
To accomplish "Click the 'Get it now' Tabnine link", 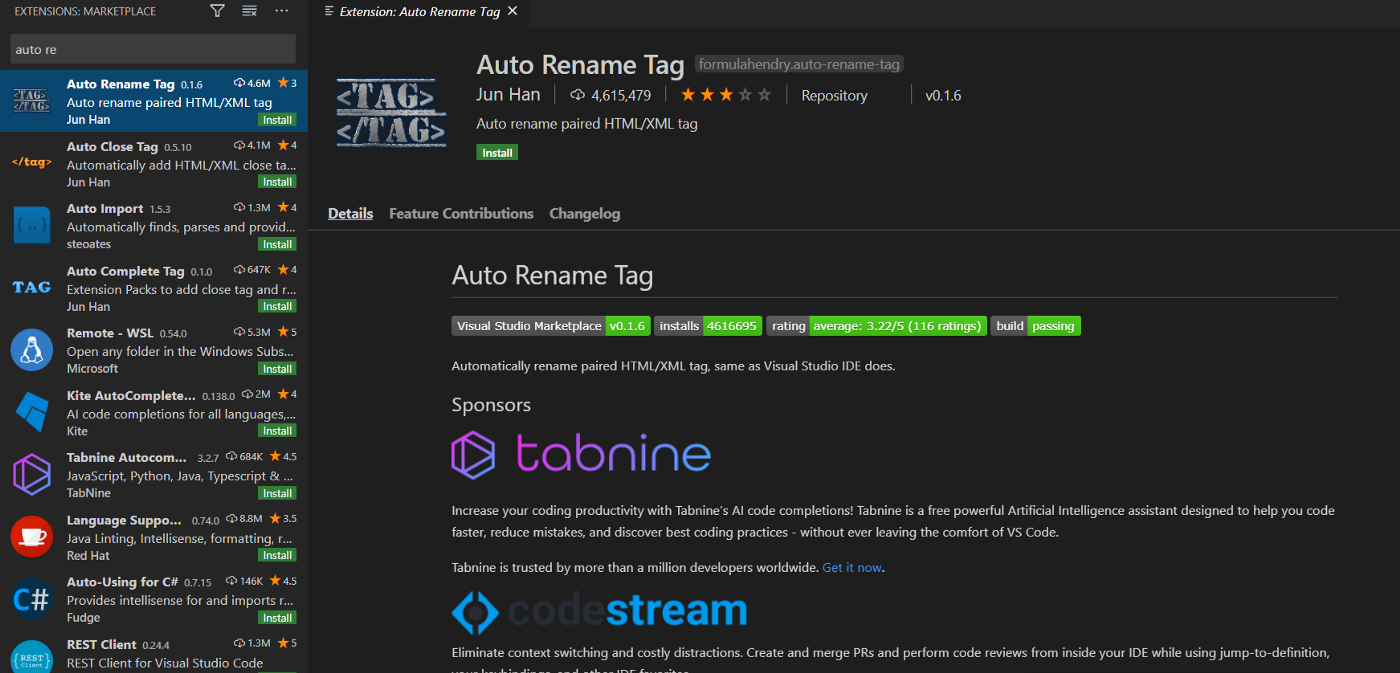I will point(852,568).
